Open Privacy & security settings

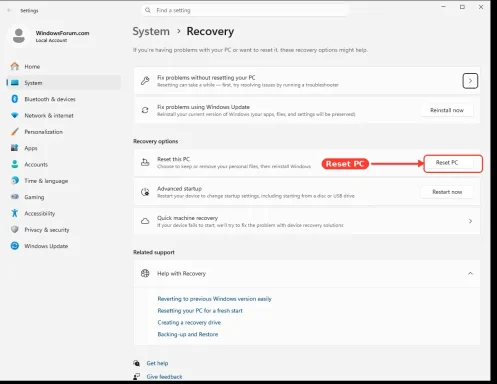(x=63, y=230)
